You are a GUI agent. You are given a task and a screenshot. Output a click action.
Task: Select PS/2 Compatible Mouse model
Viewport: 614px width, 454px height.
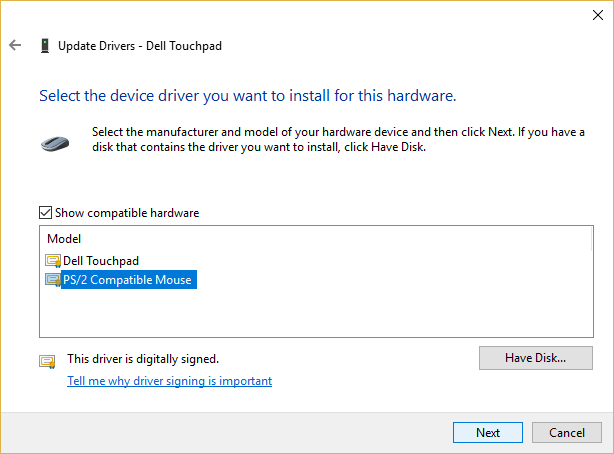129,280
